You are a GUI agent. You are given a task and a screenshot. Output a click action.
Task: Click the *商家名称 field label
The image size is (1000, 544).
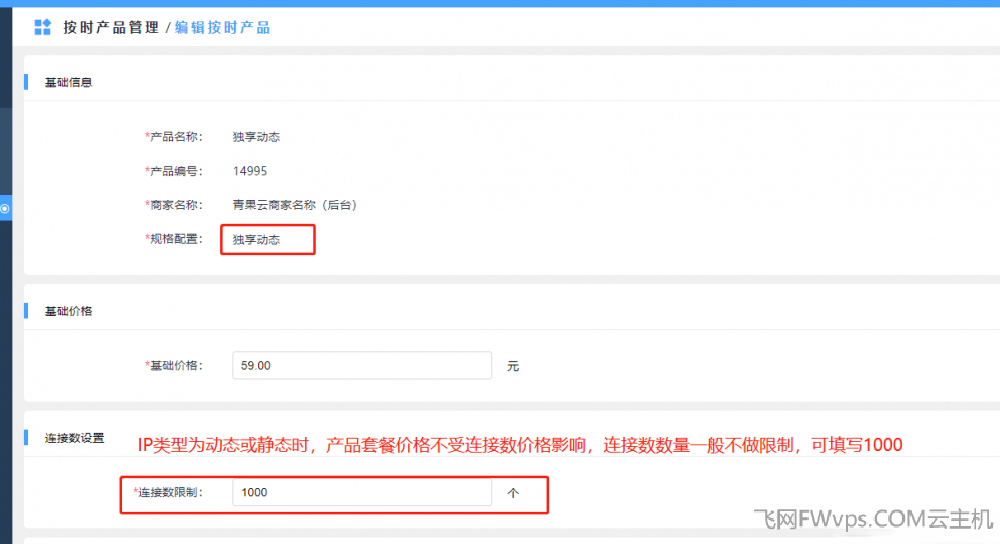point(173,205)
